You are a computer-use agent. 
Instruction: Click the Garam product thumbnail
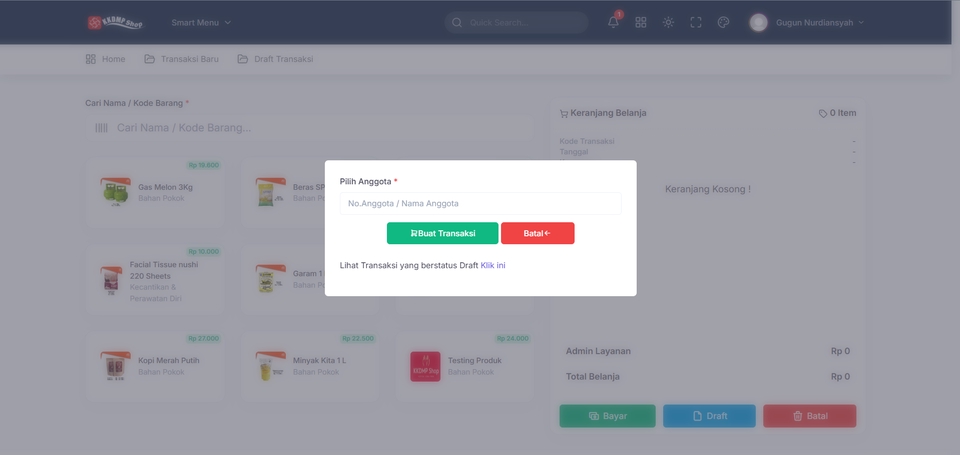(x=270, y=279)
